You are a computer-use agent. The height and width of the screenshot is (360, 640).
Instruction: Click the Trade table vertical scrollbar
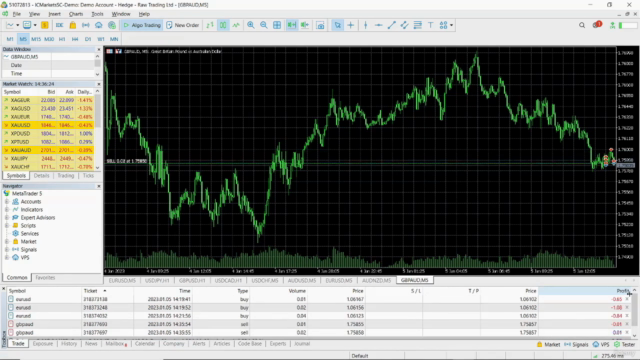(x=634, y=312)
